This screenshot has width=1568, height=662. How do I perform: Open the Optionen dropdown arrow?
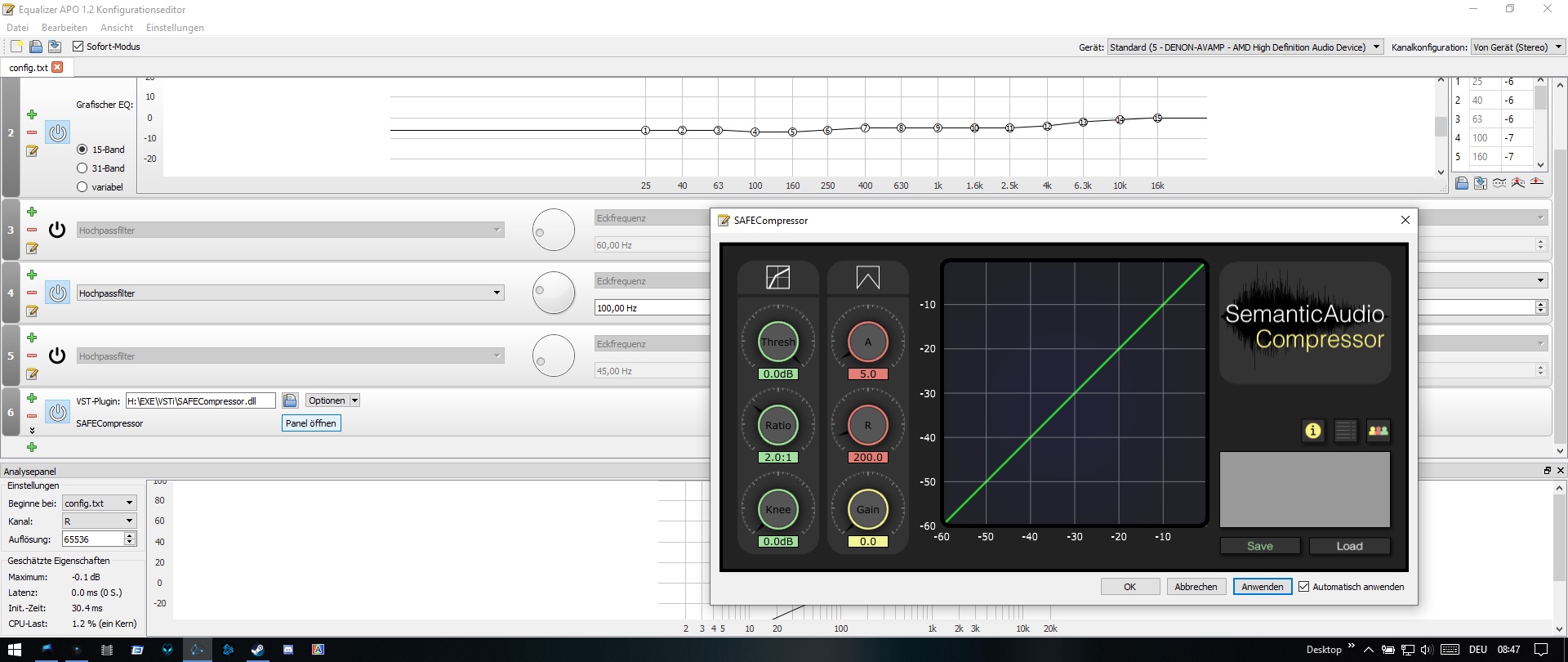[x=354, y=400]
